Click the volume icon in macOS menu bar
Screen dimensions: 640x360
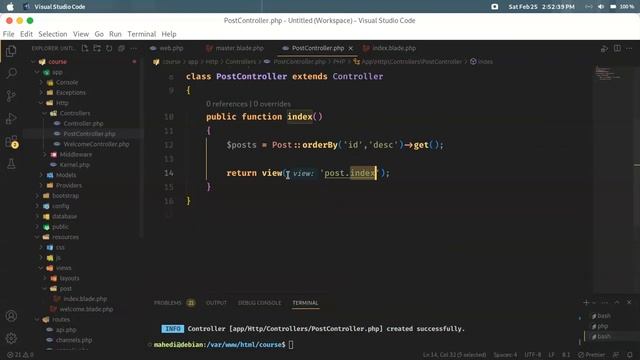coord(601,7)
